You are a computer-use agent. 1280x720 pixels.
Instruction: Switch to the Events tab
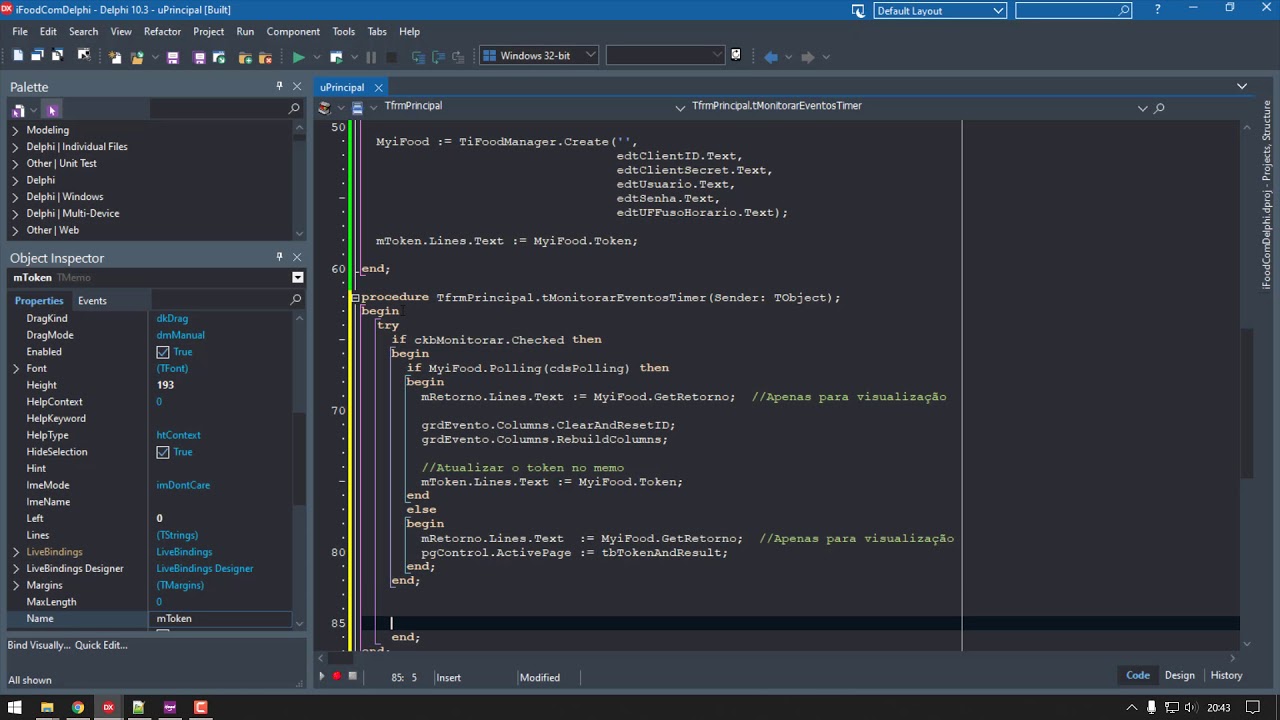tap(92, 300)
